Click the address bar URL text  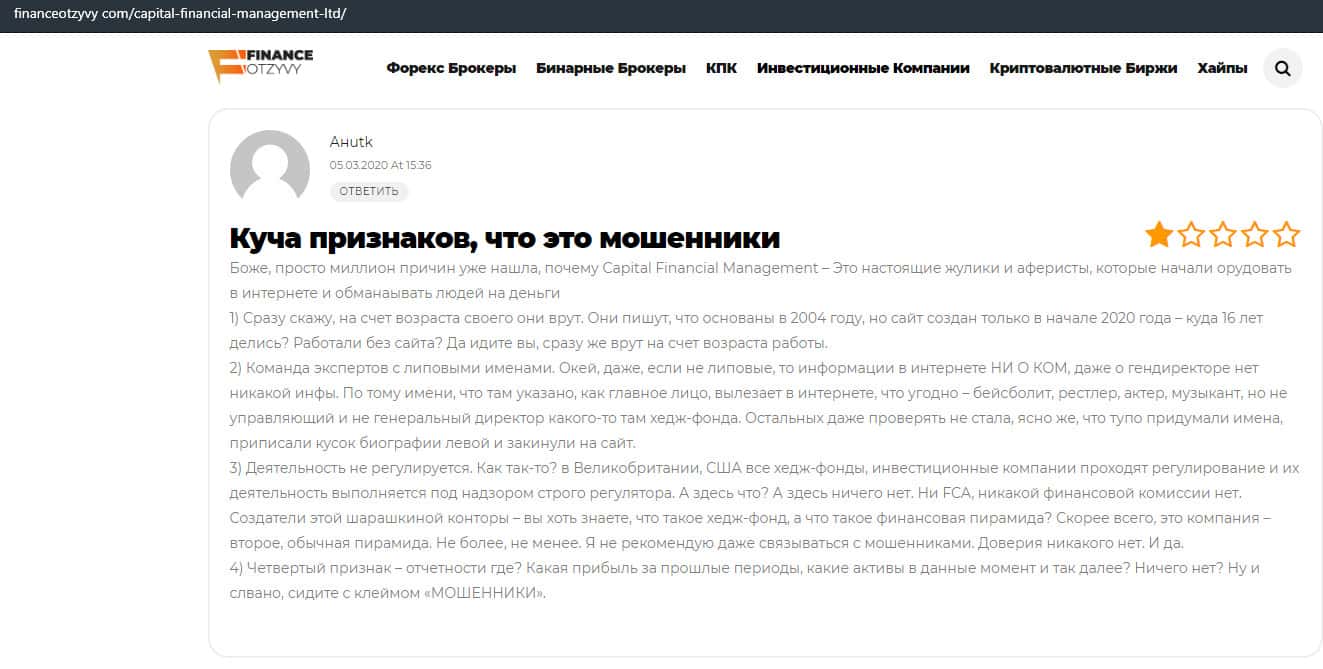pyautogui.click(x=180, y=16)
